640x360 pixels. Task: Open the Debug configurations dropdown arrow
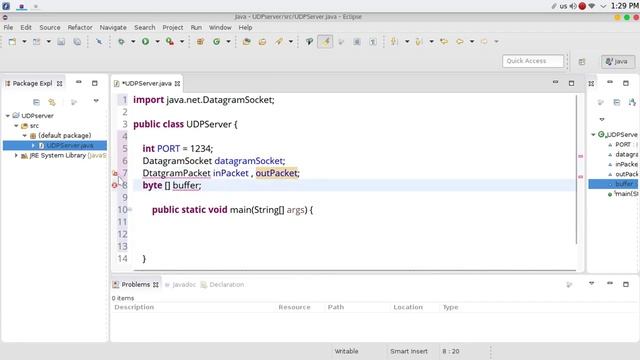[x=133, y=42]
